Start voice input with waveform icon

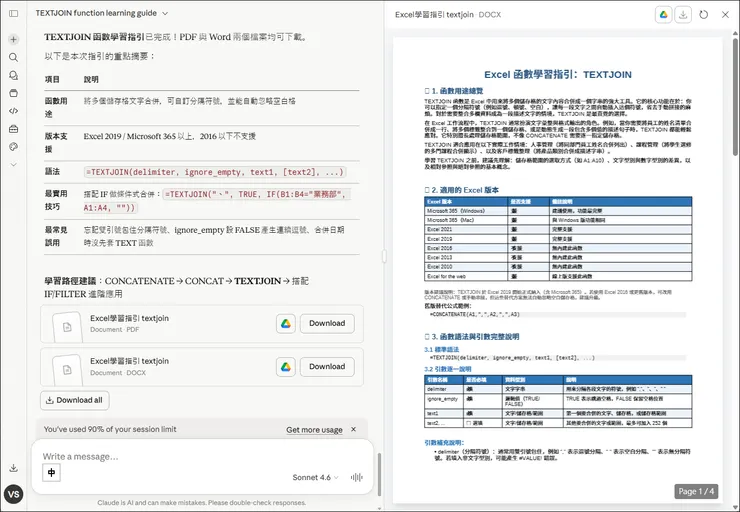point(357,478)
